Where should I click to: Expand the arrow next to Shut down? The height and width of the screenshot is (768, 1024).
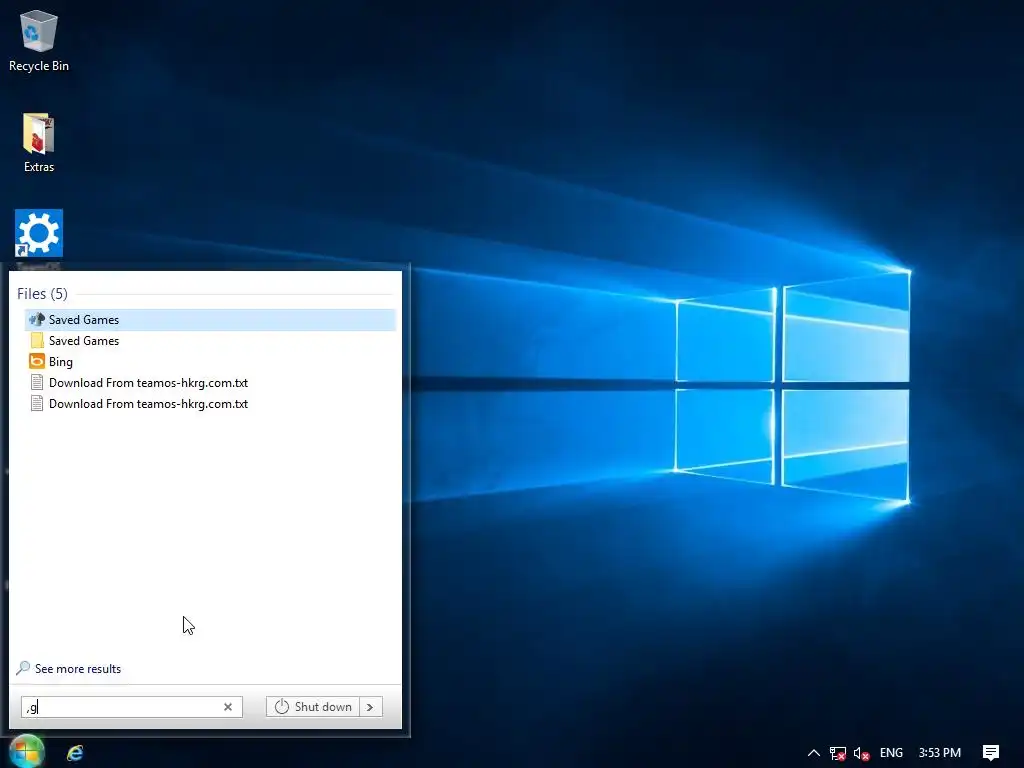pyautogui.click(x=370, y=707)
